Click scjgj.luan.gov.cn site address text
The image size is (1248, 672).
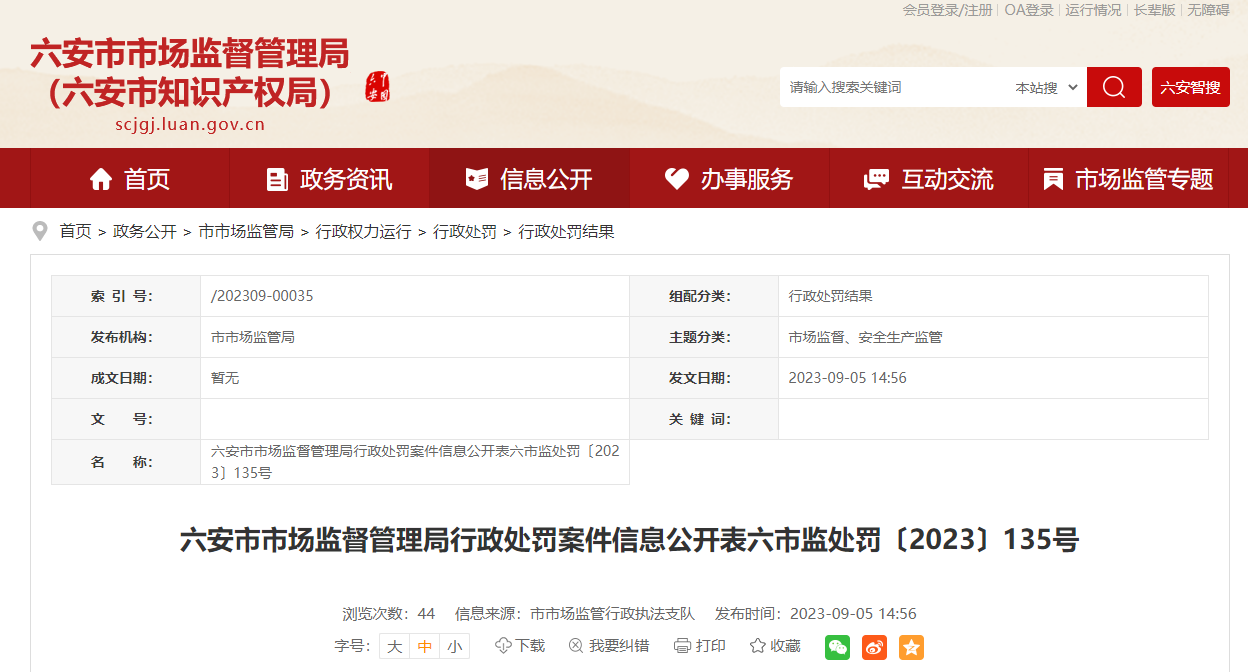click(190, 125)
